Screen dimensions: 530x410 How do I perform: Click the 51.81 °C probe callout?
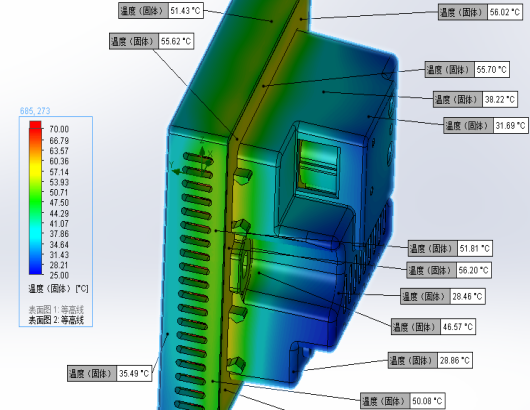pyautogui.click(x=450, y=249)
